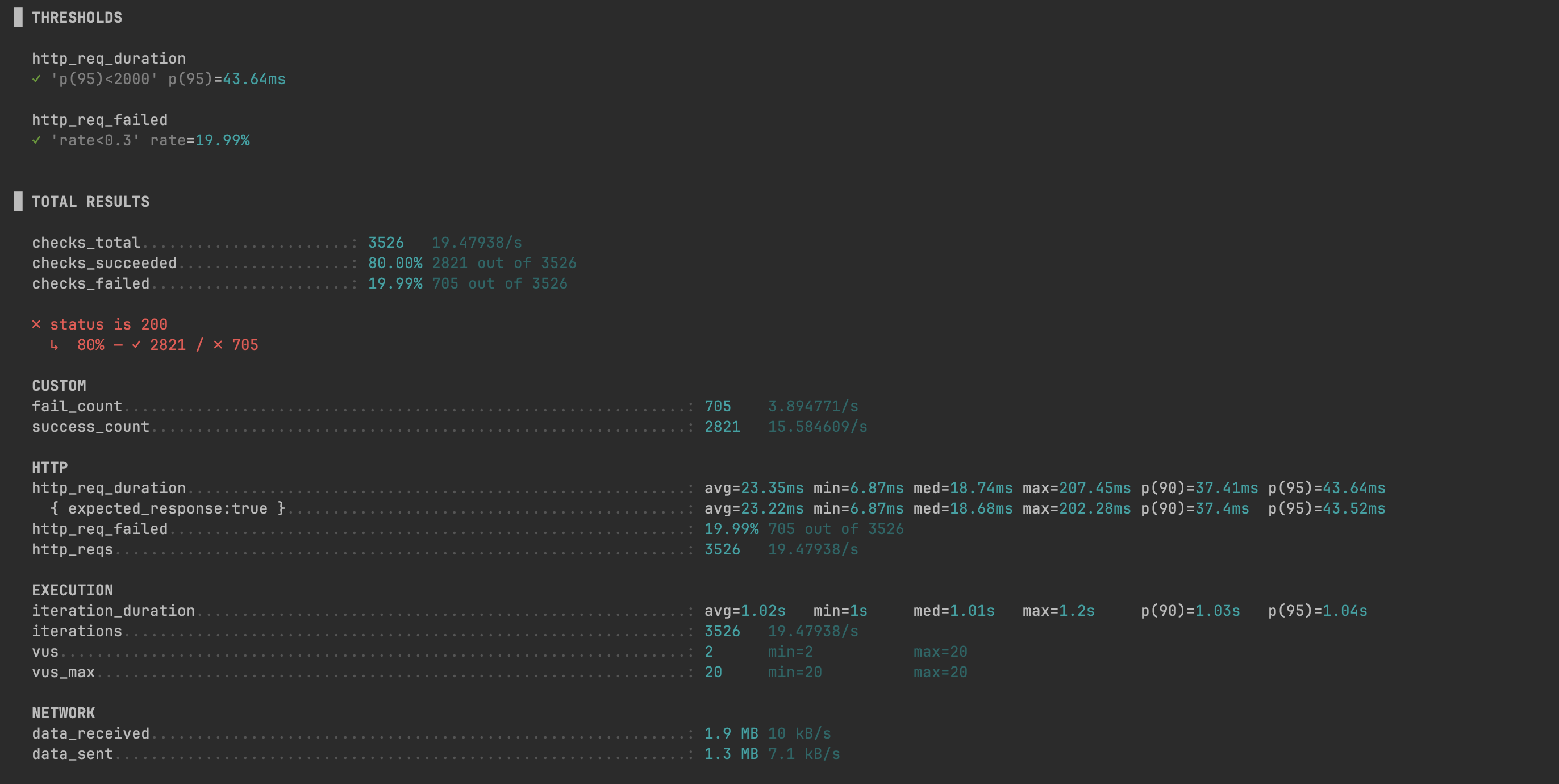Click the HTTP section label
Screen dimensions: 1559x784
49,468
